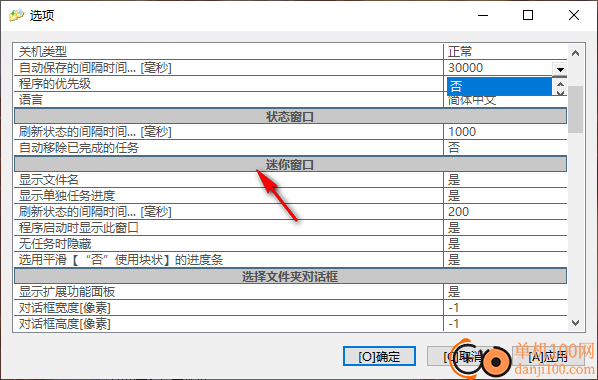Confirm settings with the [O]确定 button

[x=379, y=356]
